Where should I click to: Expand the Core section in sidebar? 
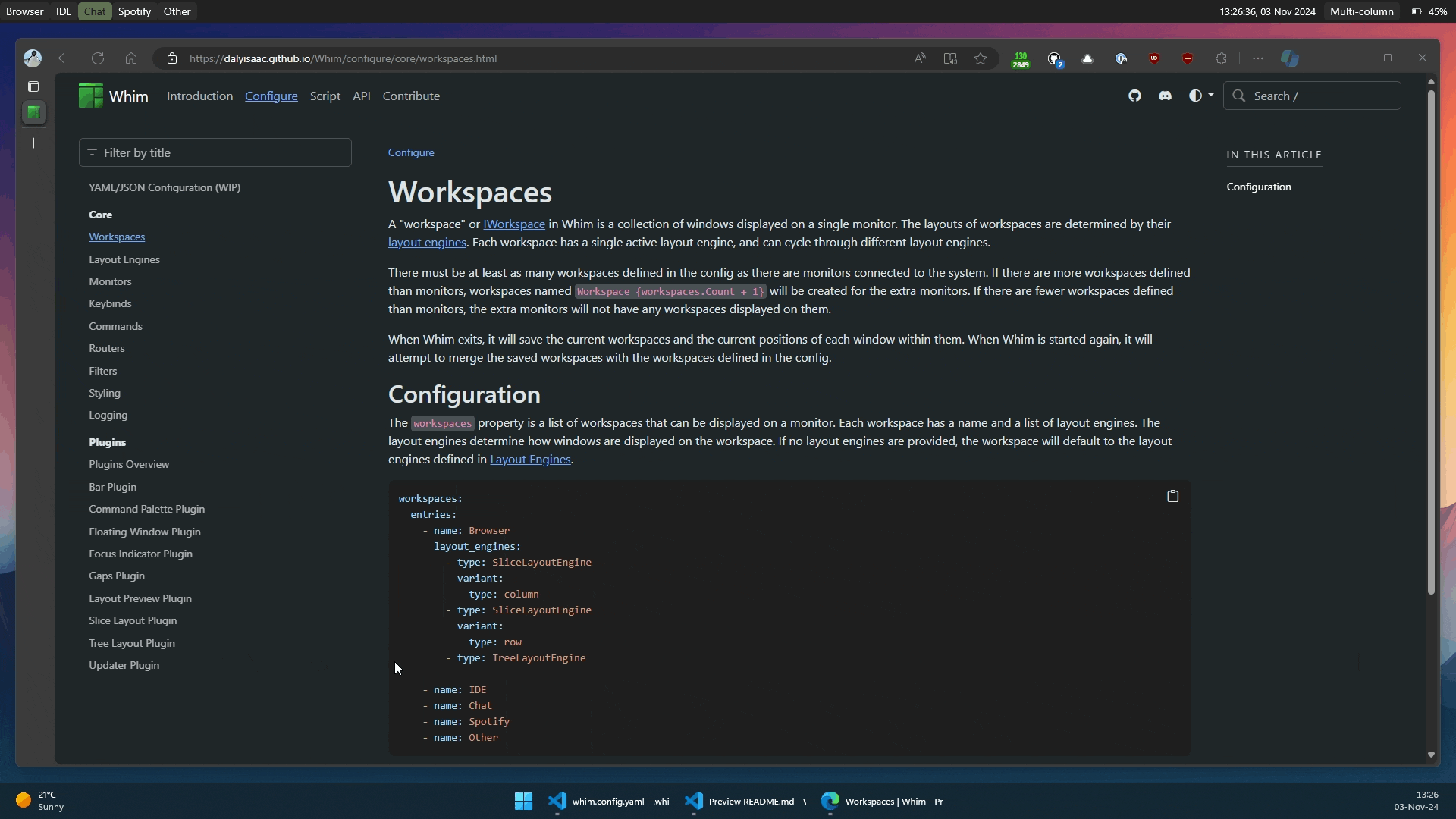100,213
